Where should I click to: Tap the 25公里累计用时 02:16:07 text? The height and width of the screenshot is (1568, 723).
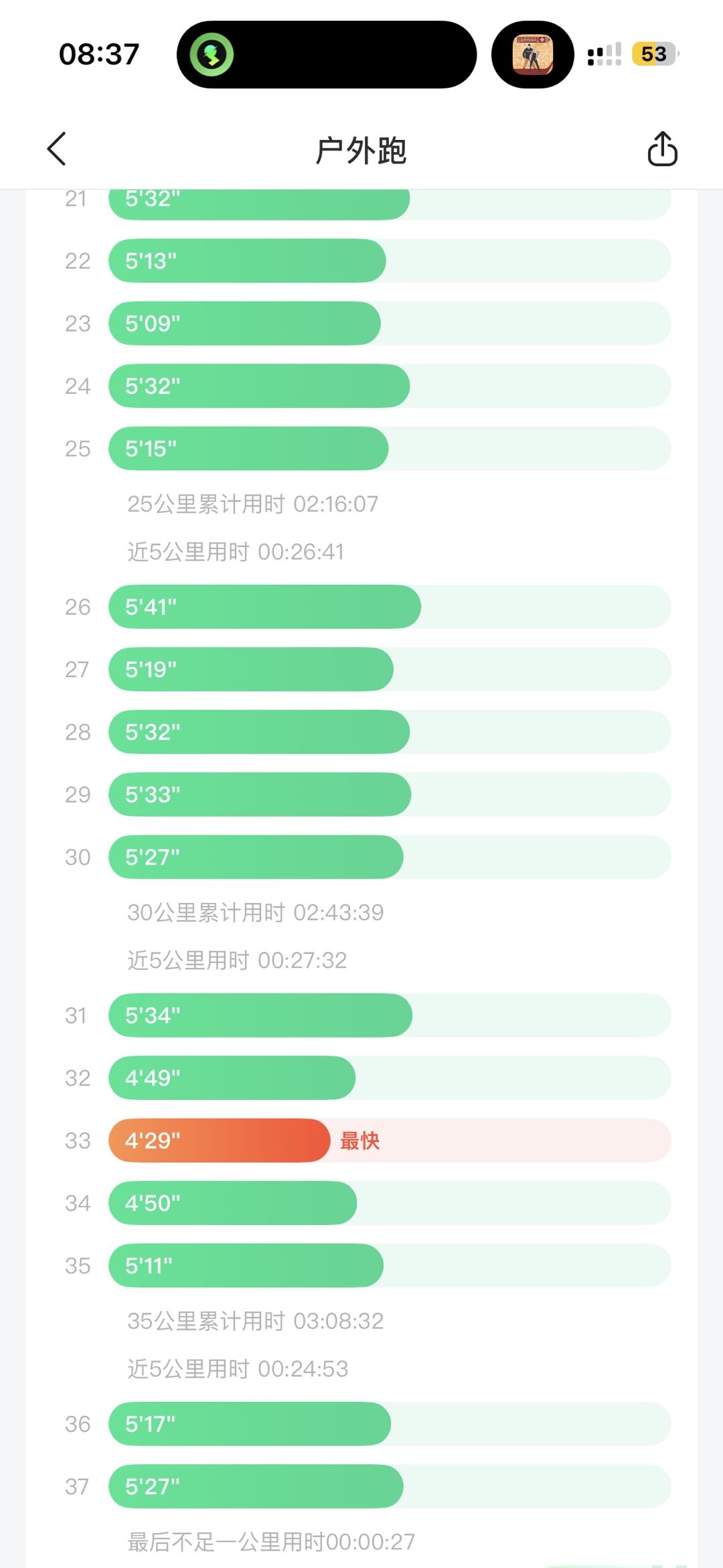[x=253, y=504]
